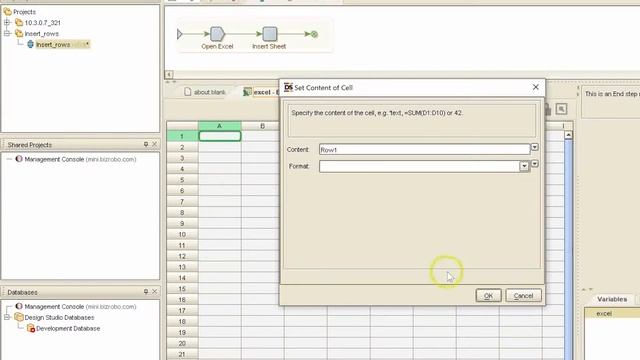Open the value selector arrow beside Content field
The width and height of the screenshot is (640, 360).
tap(534, 147)
